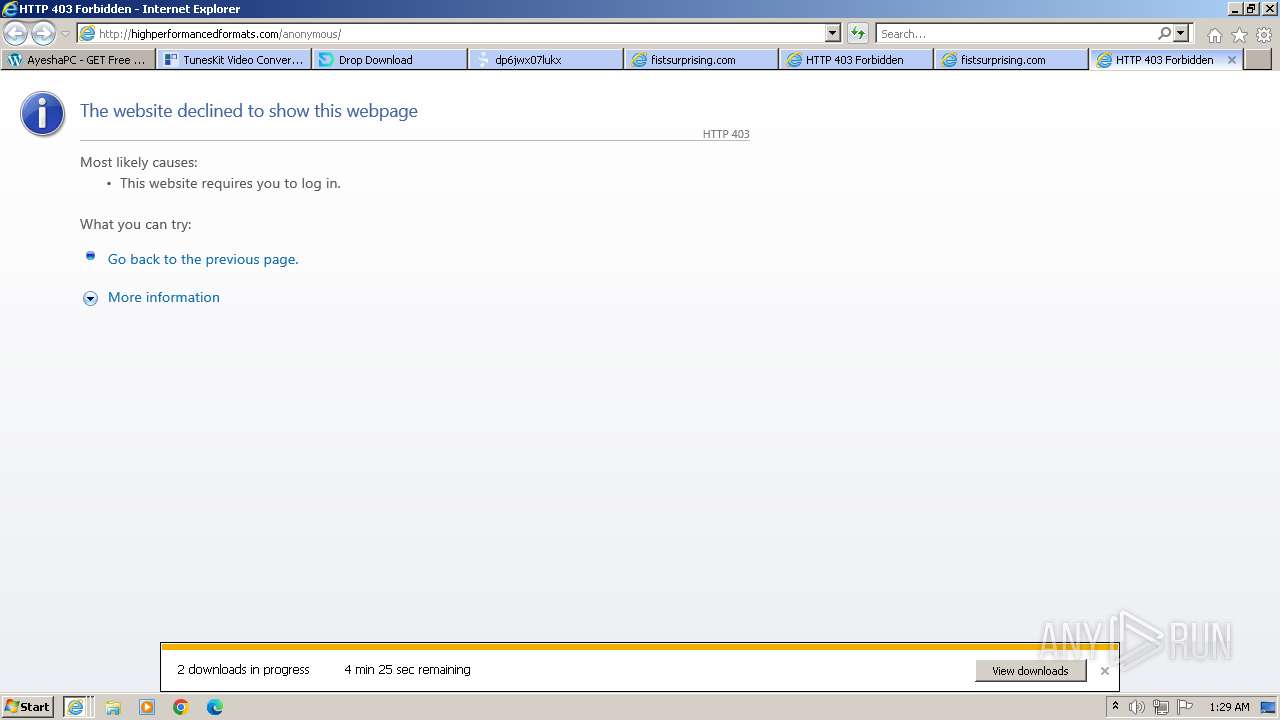Open the media player taskbar icon
The image size is (1280, 720).
coord(147,707)
